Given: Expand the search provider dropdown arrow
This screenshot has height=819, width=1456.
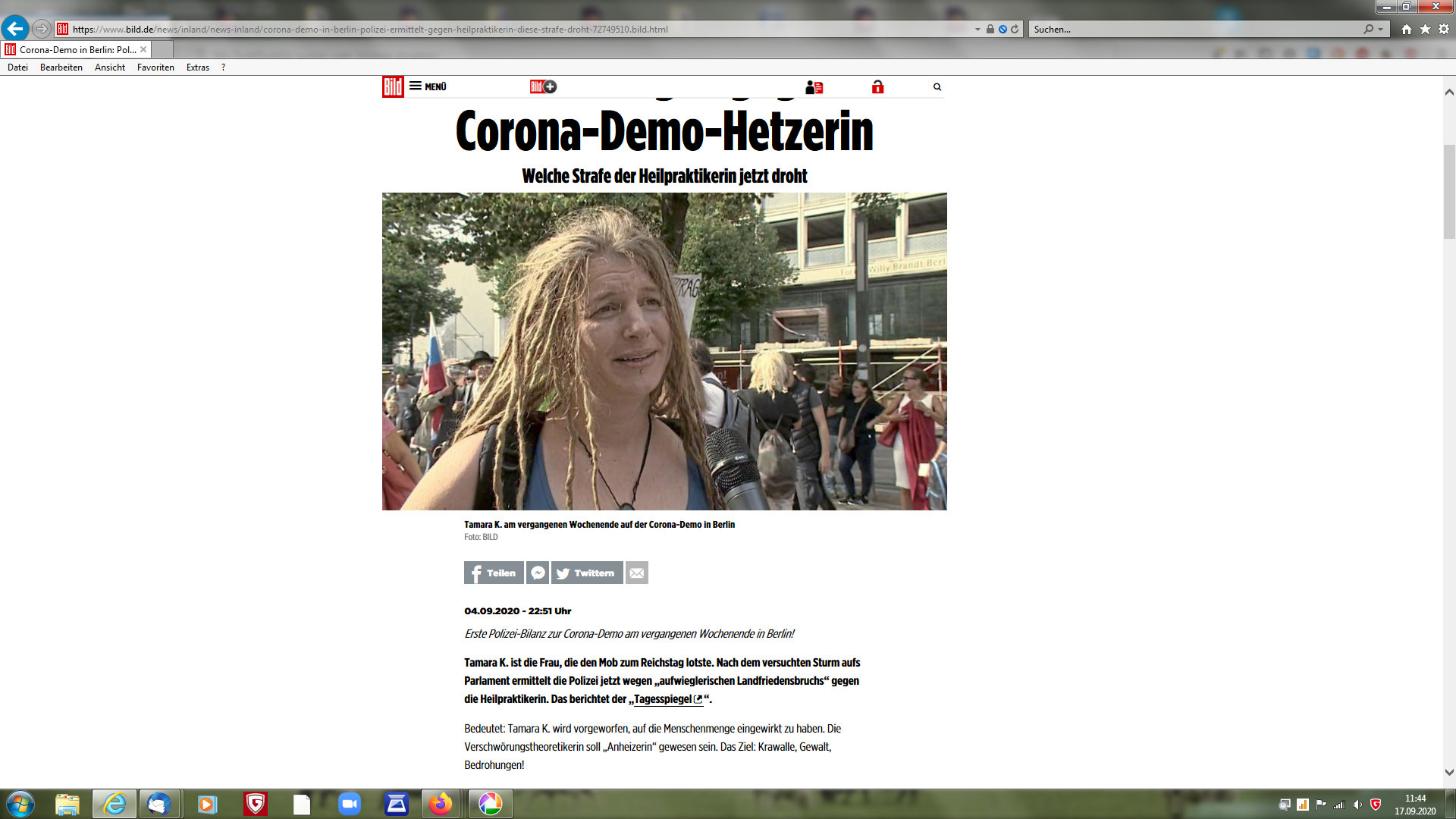Looking at the screenshot, I should coord(1381,30).
